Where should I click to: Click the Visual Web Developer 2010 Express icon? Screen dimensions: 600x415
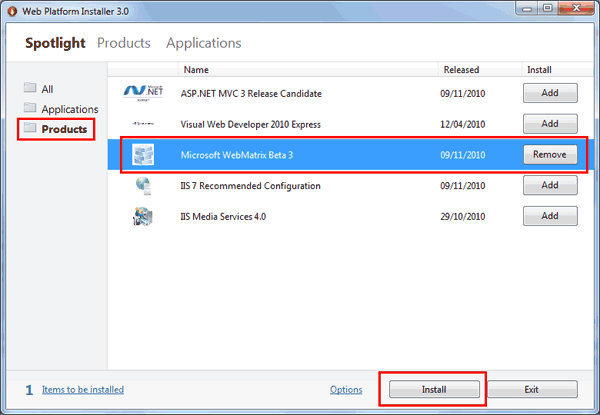143,124
